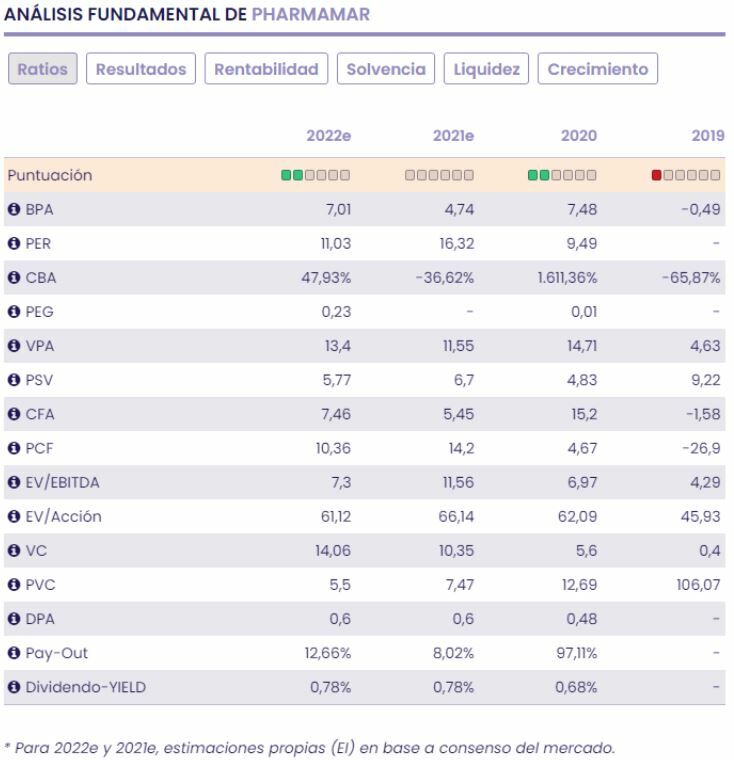Click the info icon beside BPA

coord(14,210)
